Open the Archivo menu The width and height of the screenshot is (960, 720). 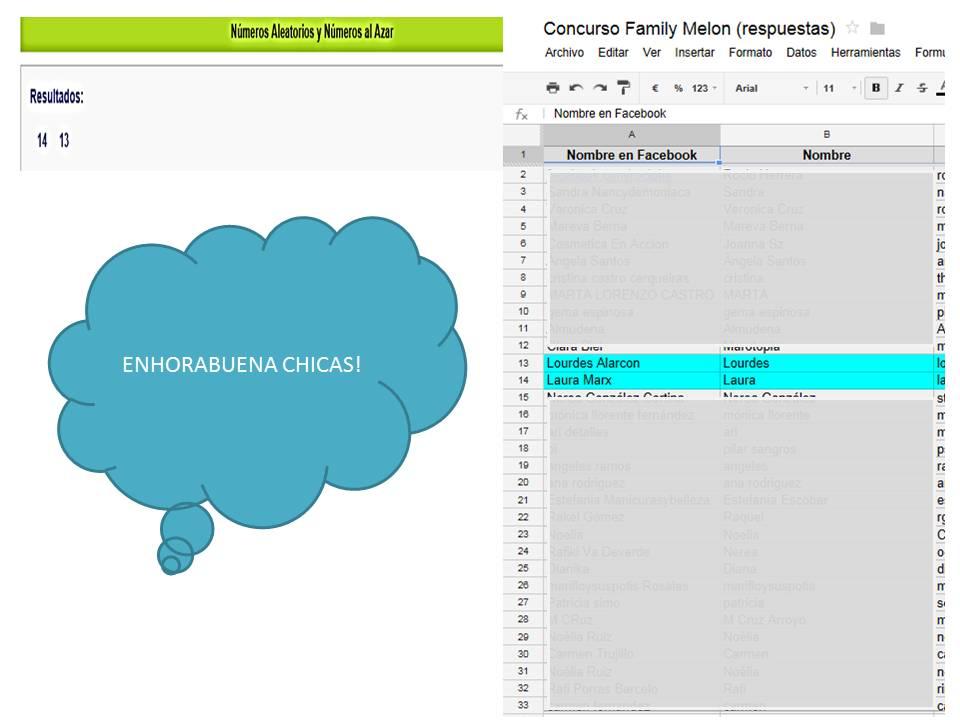[564, 53]
